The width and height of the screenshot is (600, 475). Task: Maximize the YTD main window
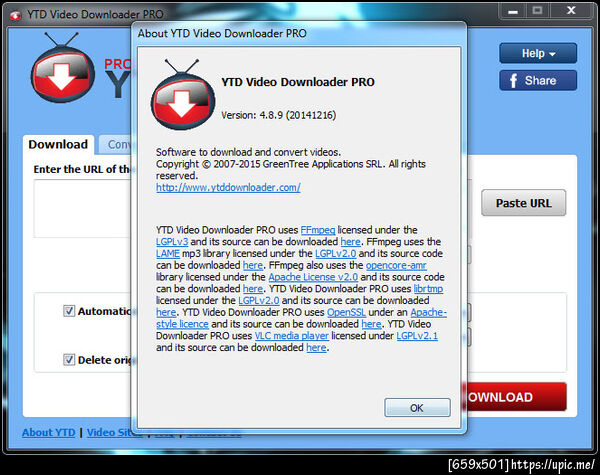coord(537,11)
